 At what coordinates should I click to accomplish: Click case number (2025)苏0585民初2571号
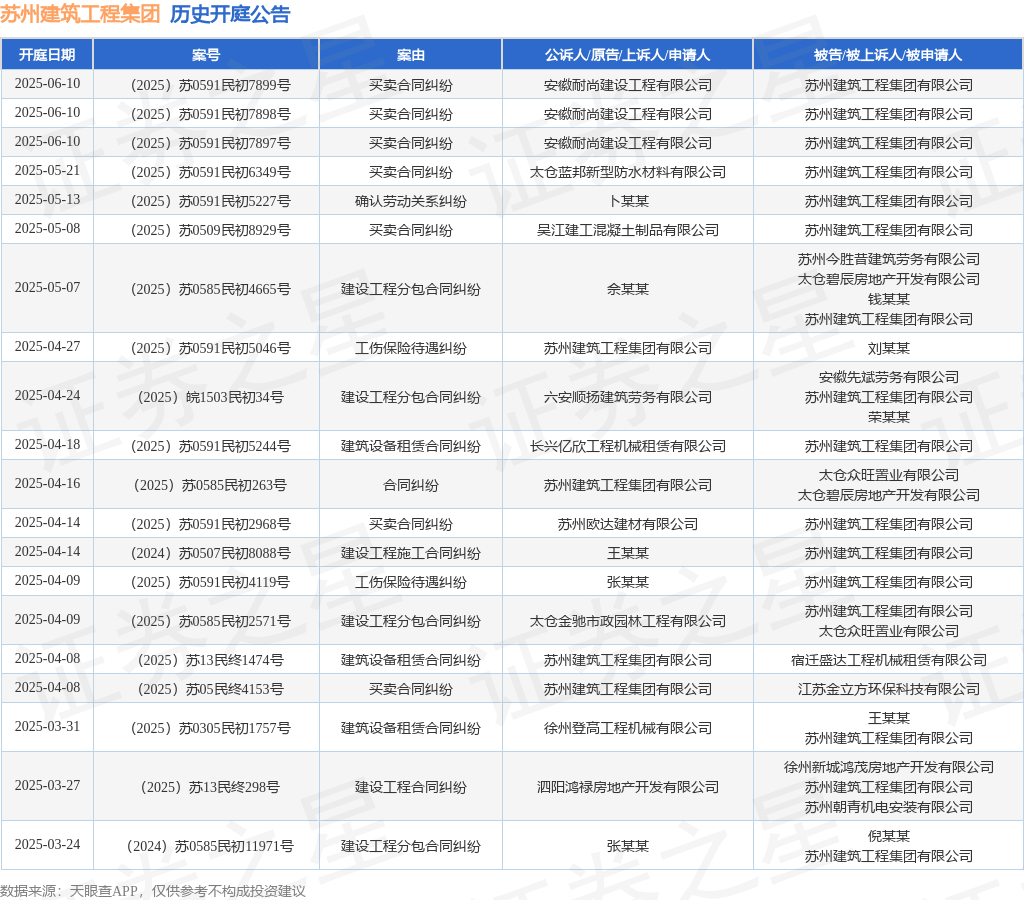click(210, 621)
